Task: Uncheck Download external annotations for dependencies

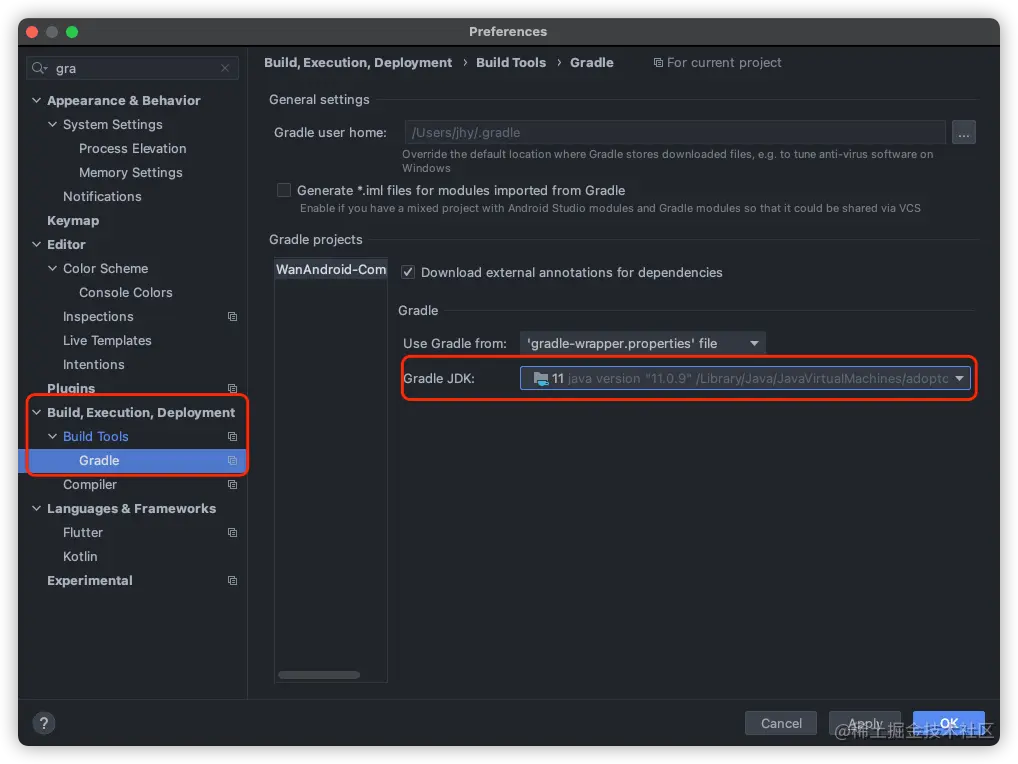Action: (x=408, y=272)
